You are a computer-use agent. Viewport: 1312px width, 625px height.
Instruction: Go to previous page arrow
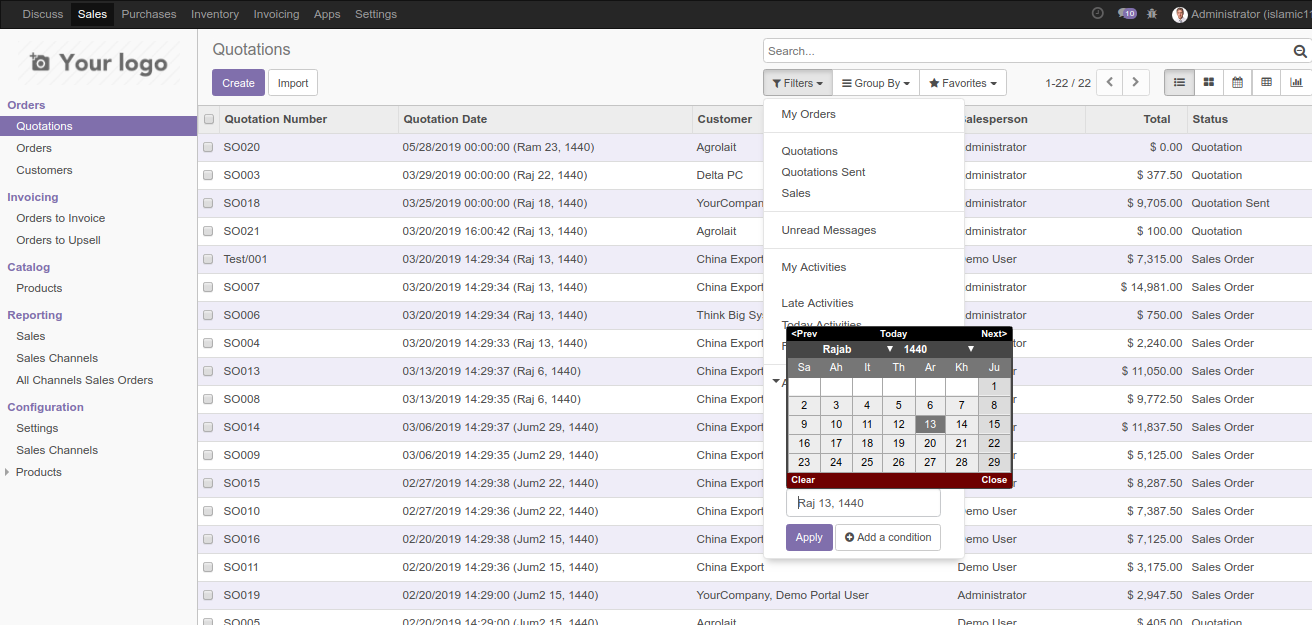coord(1109,83)
